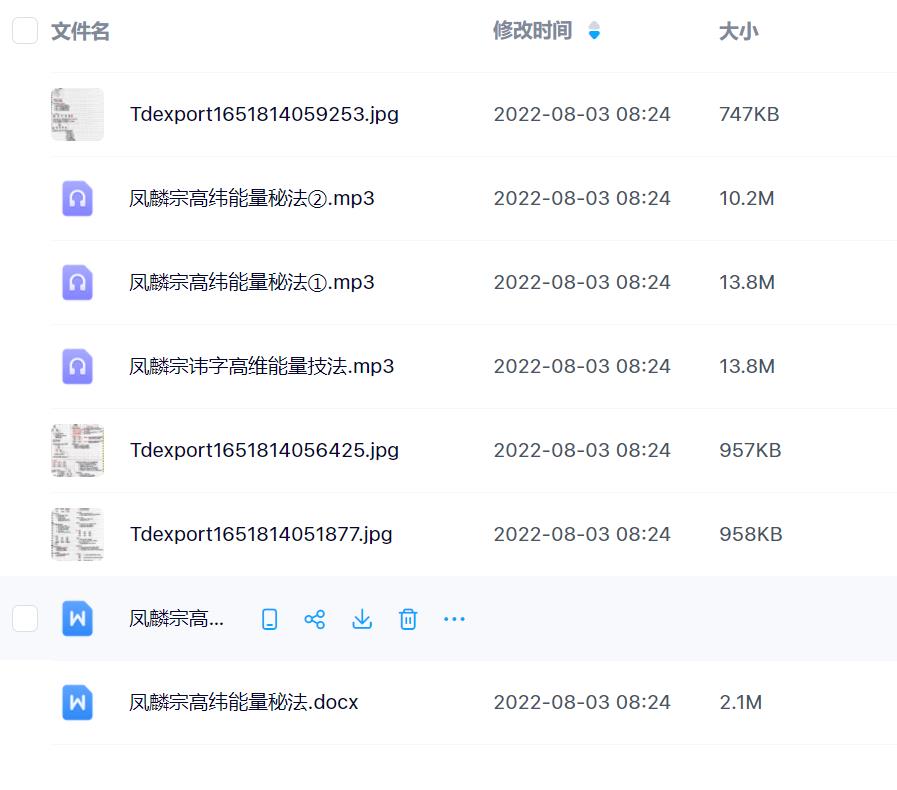The width and height of the screenshot is (897, 790).
Task: Open thumbnail of Tdexport1651814056425.jpg
Action: pos(77,450)
